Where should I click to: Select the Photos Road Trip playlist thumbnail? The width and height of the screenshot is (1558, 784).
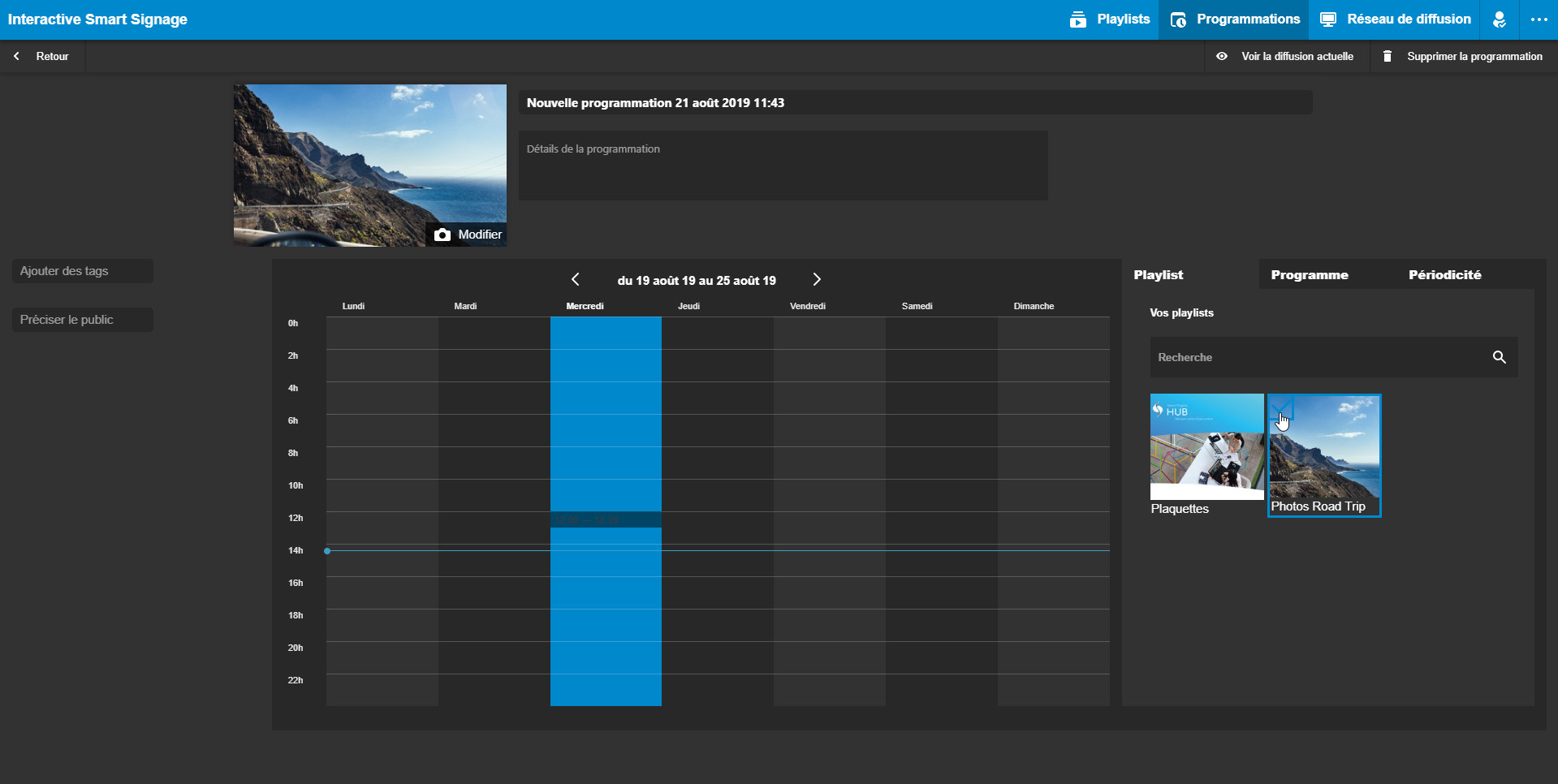[1324, 455]
